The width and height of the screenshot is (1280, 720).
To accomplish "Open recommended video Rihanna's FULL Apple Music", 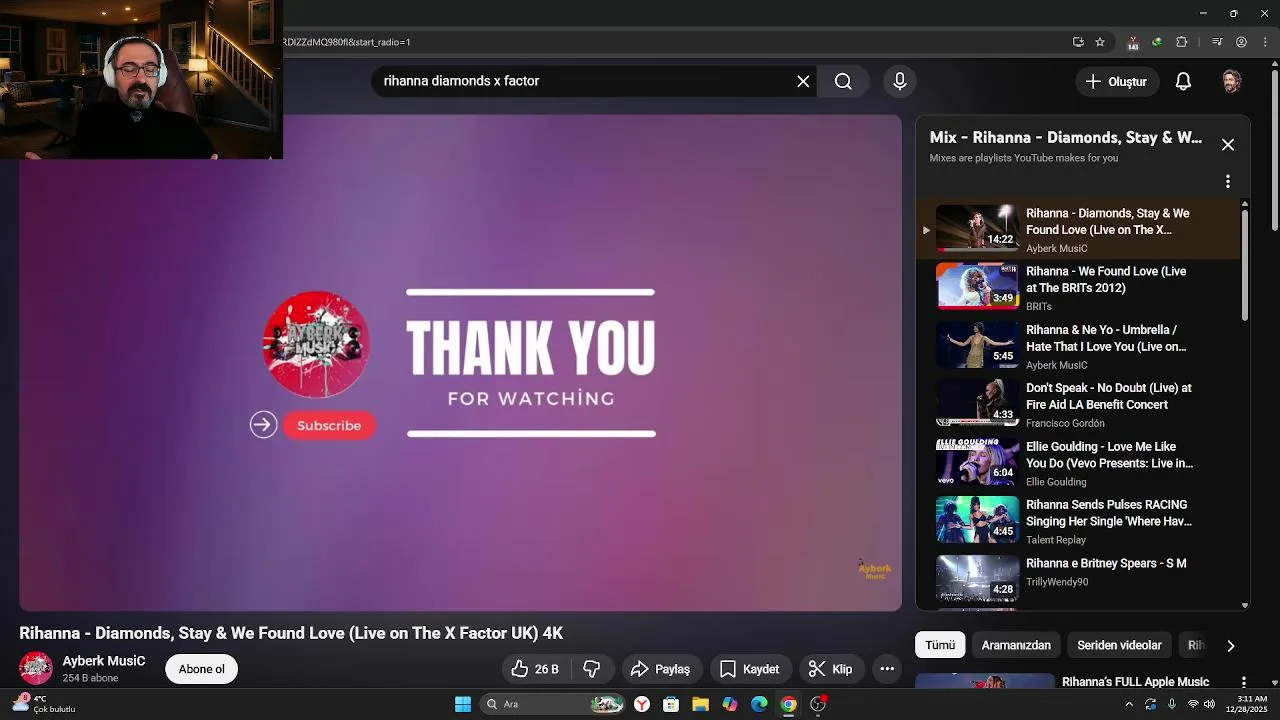I will click(x=1135, y=682).
